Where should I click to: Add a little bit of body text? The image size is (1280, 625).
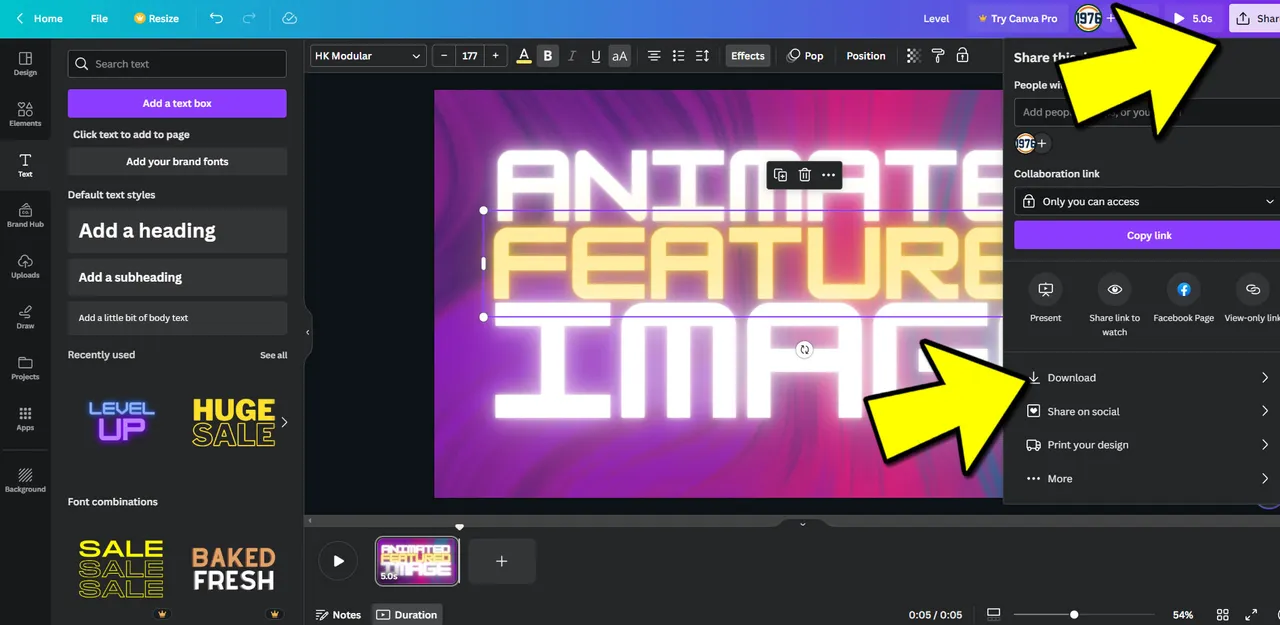pos(177,318)
